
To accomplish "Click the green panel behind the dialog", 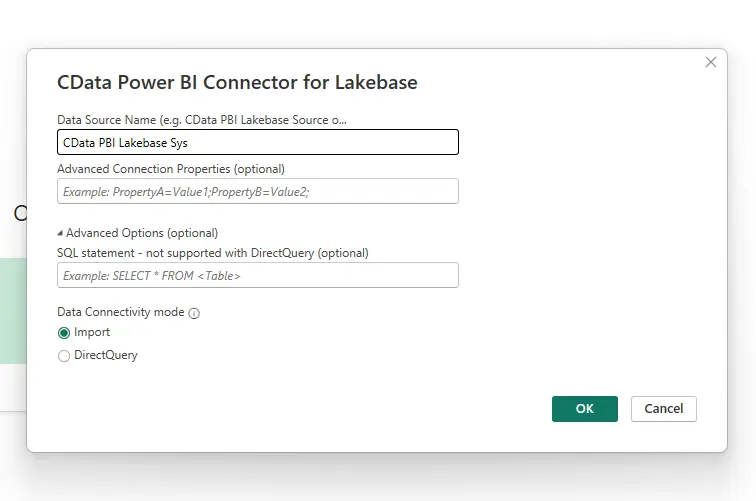I will click(12, 310).
